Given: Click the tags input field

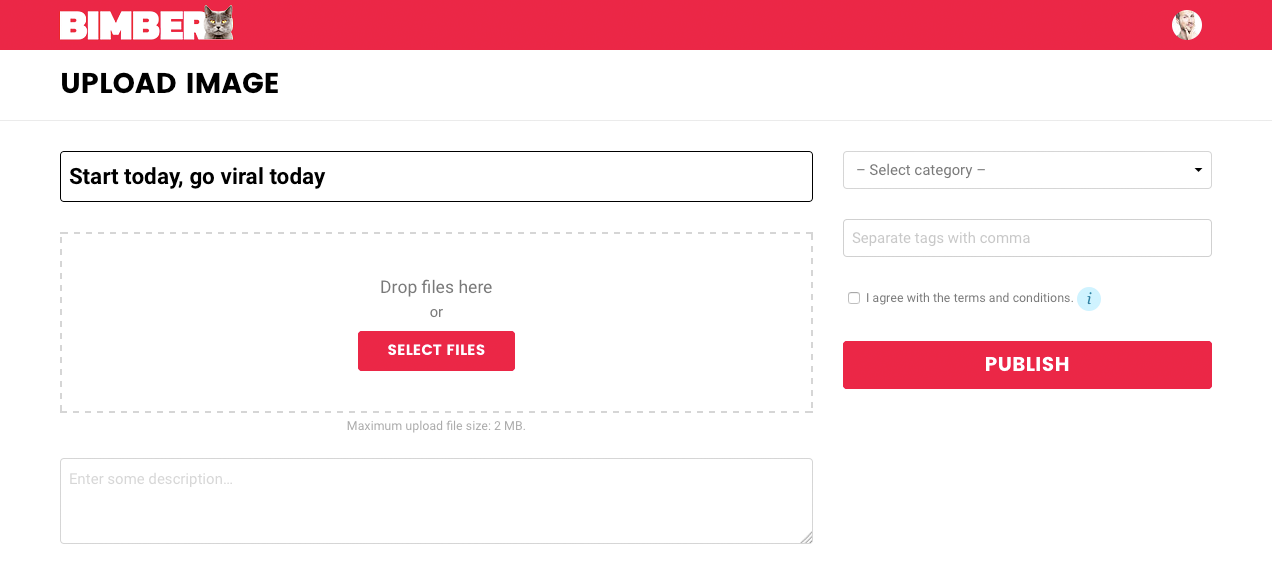Looking at the screenshot, I should pyautogui.click(x=1027, y=238).
